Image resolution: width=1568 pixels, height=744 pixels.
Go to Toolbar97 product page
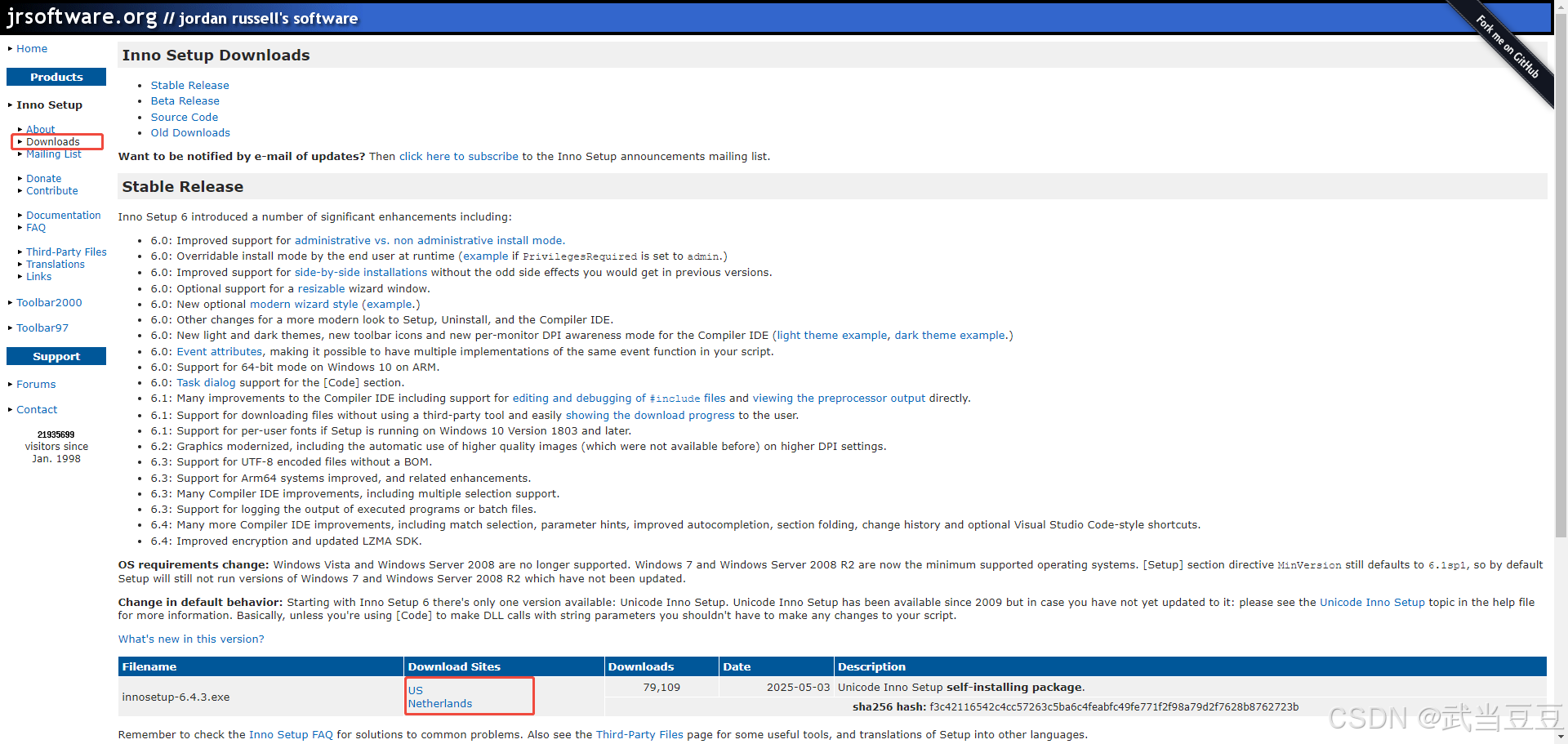42,328
